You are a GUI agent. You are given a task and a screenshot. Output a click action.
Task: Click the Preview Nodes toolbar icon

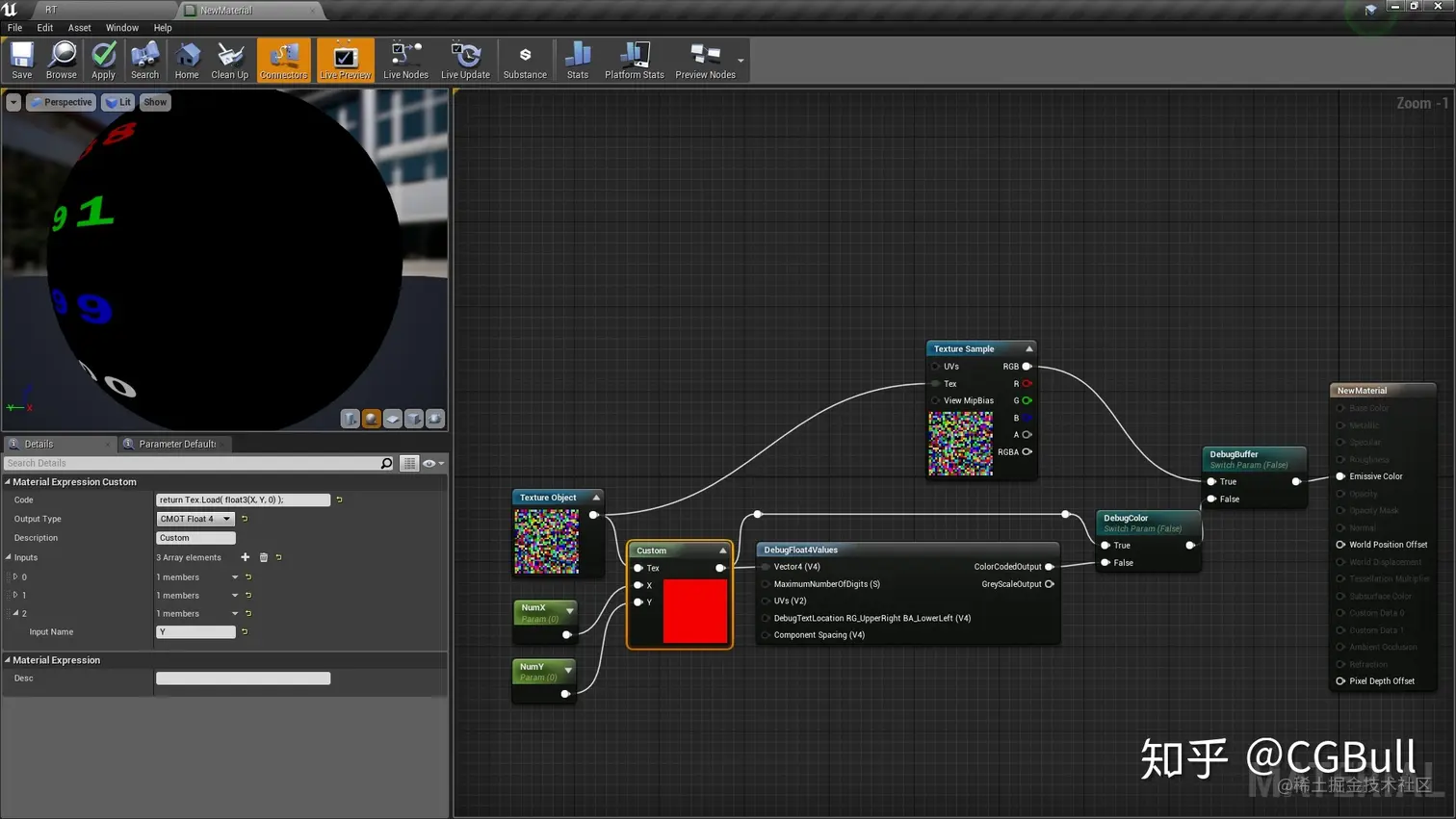[705, 61]
